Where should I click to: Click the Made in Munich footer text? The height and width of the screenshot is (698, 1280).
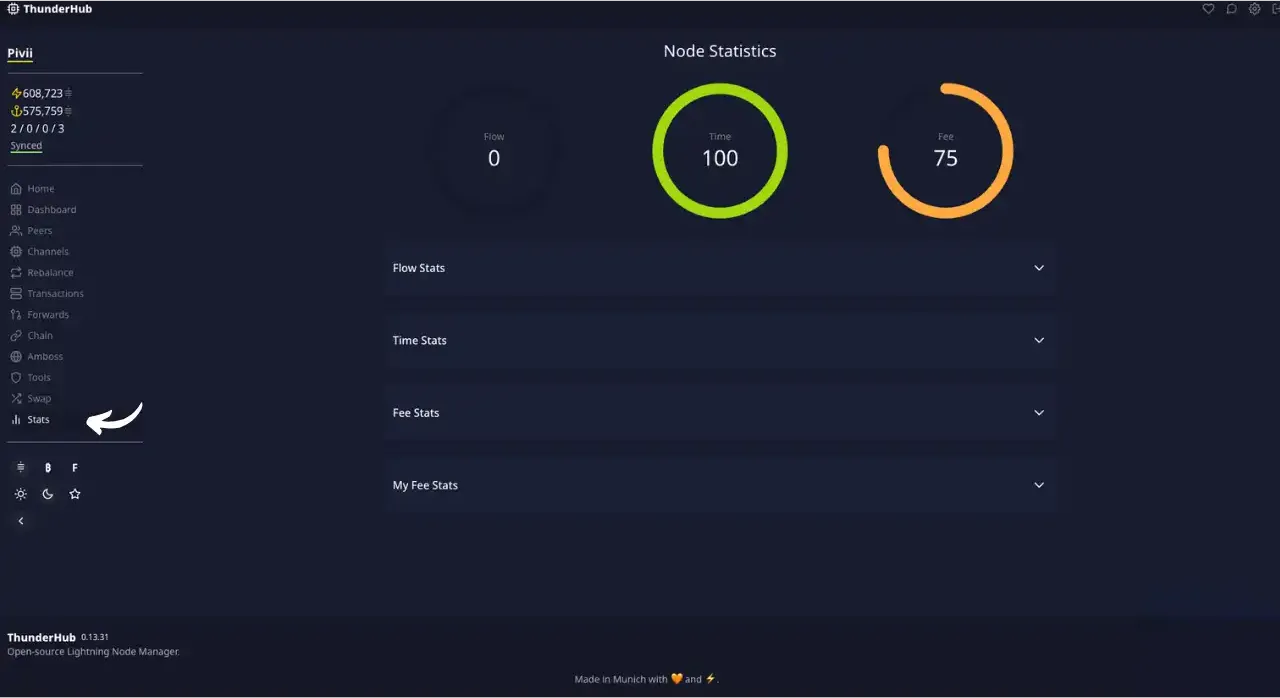pyautogui.click(x=646, y=679)
